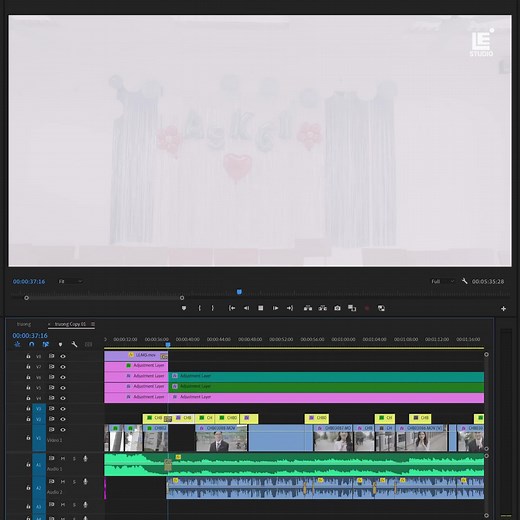Viewport: 520px width, 520px height.
Task: Select the teal Adjustment Layer clip
Action: coord(326,376)
